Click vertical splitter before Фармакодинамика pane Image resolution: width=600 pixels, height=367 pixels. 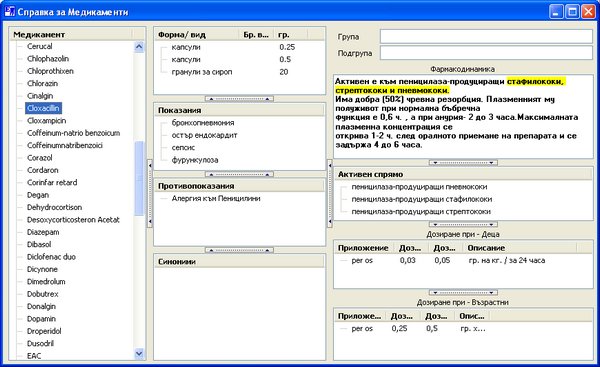tap(329, 193)
